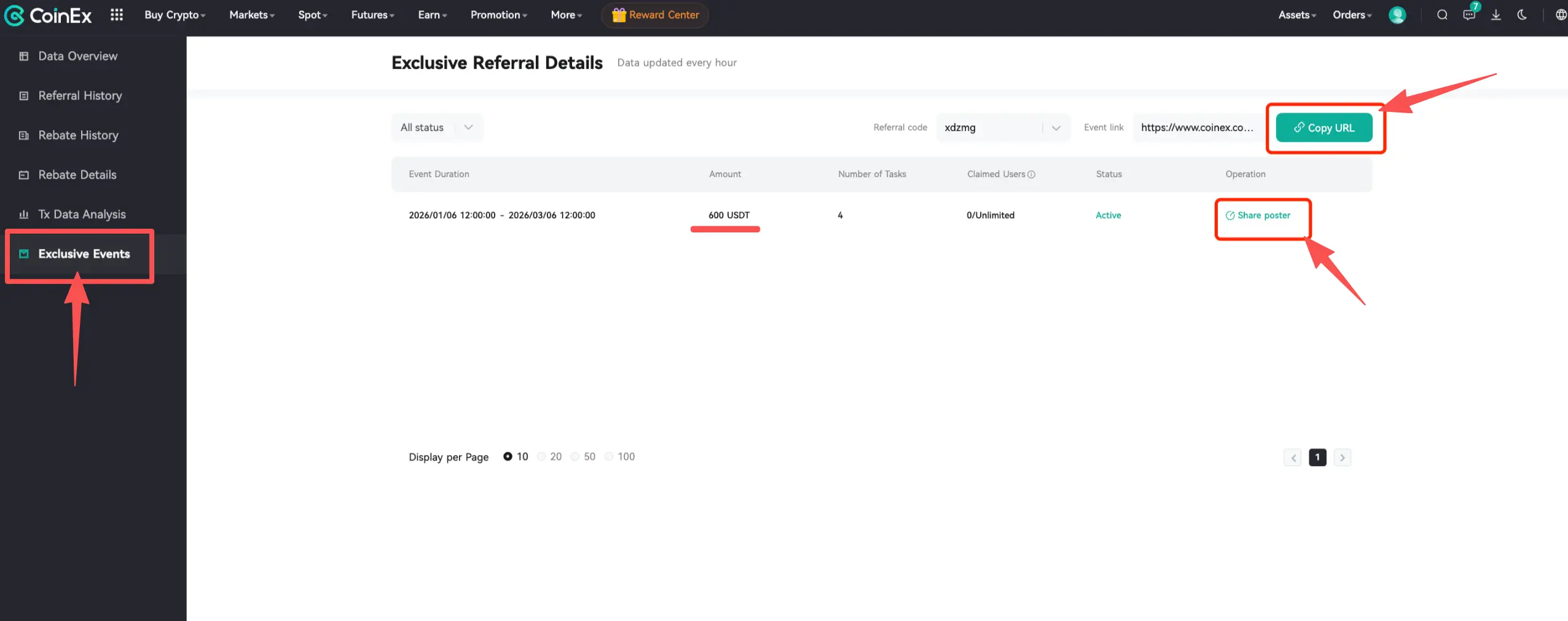Click the Share poster link
1568x621 pixels.
(x=1258, y=215)
